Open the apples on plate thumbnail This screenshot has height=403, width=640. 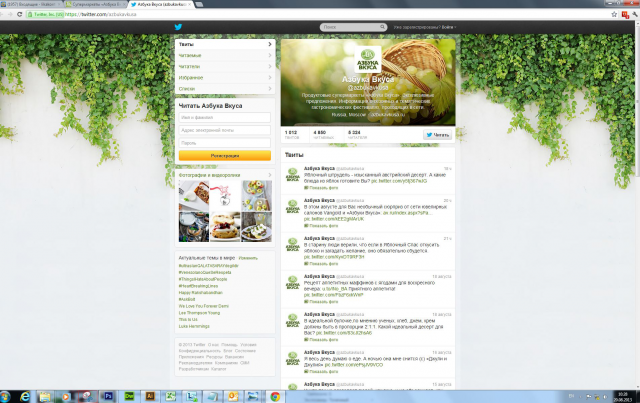pyautogui.click(x=256, y=196)
